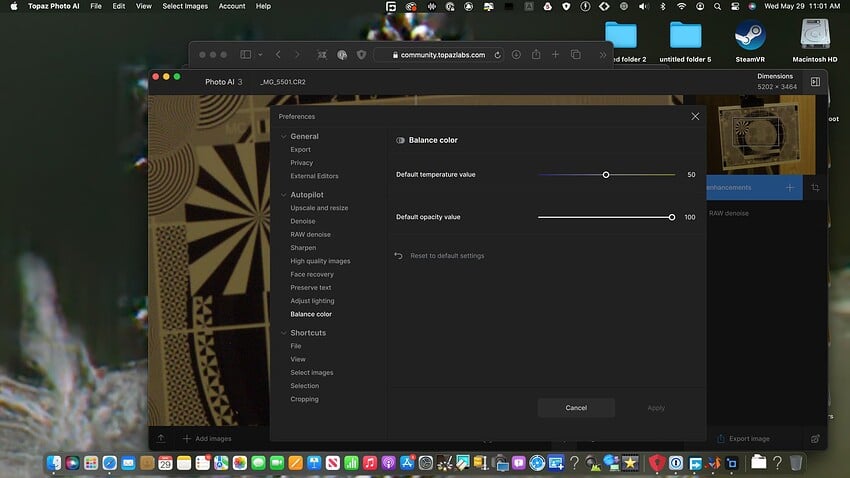Open the Wi-Fi menu bar icon
Viewport: 850px width, 478px height.
click(681, 7)
